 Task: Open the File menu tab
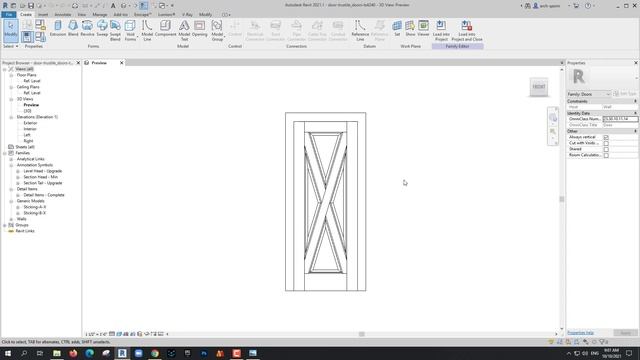[x=9, y=14]
